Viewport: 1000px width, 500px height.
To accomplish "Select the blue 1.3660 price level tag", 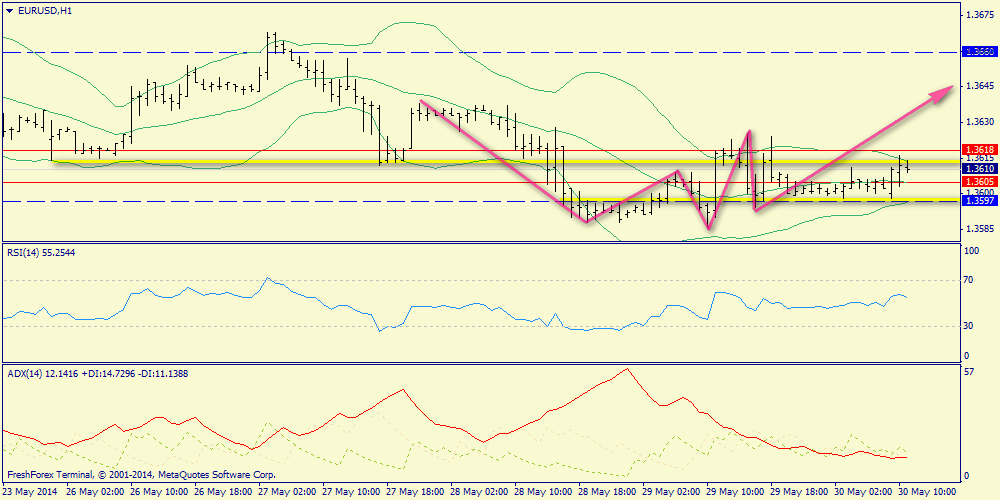I will (x=978, y=50).
